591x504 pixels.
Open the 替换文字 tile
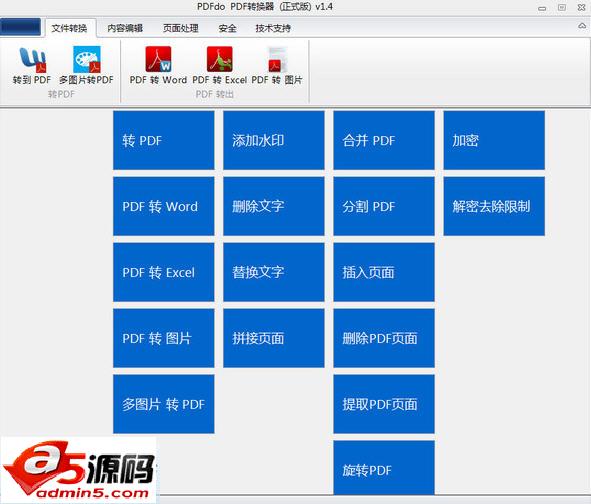[274, 272]
